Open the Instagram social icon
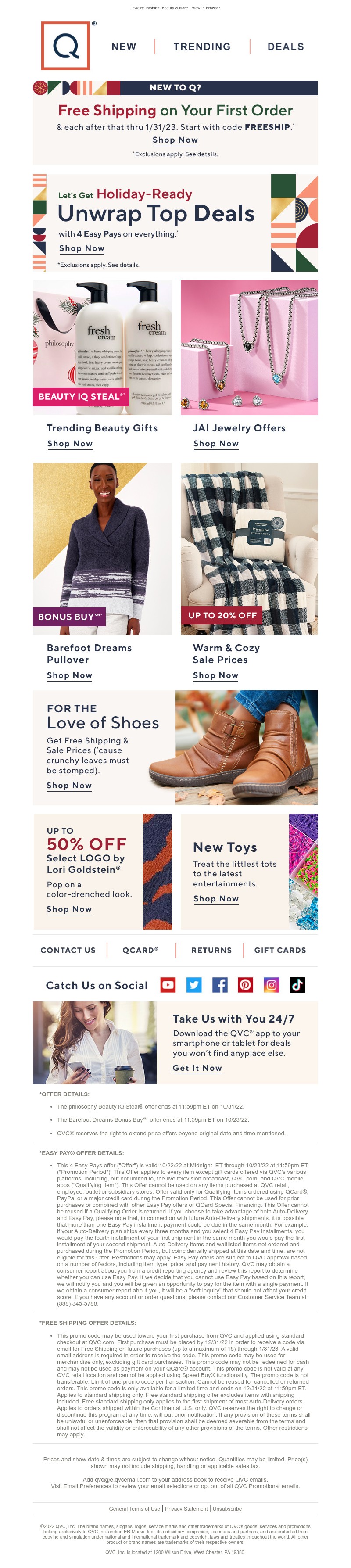 (x=271, y=984)
